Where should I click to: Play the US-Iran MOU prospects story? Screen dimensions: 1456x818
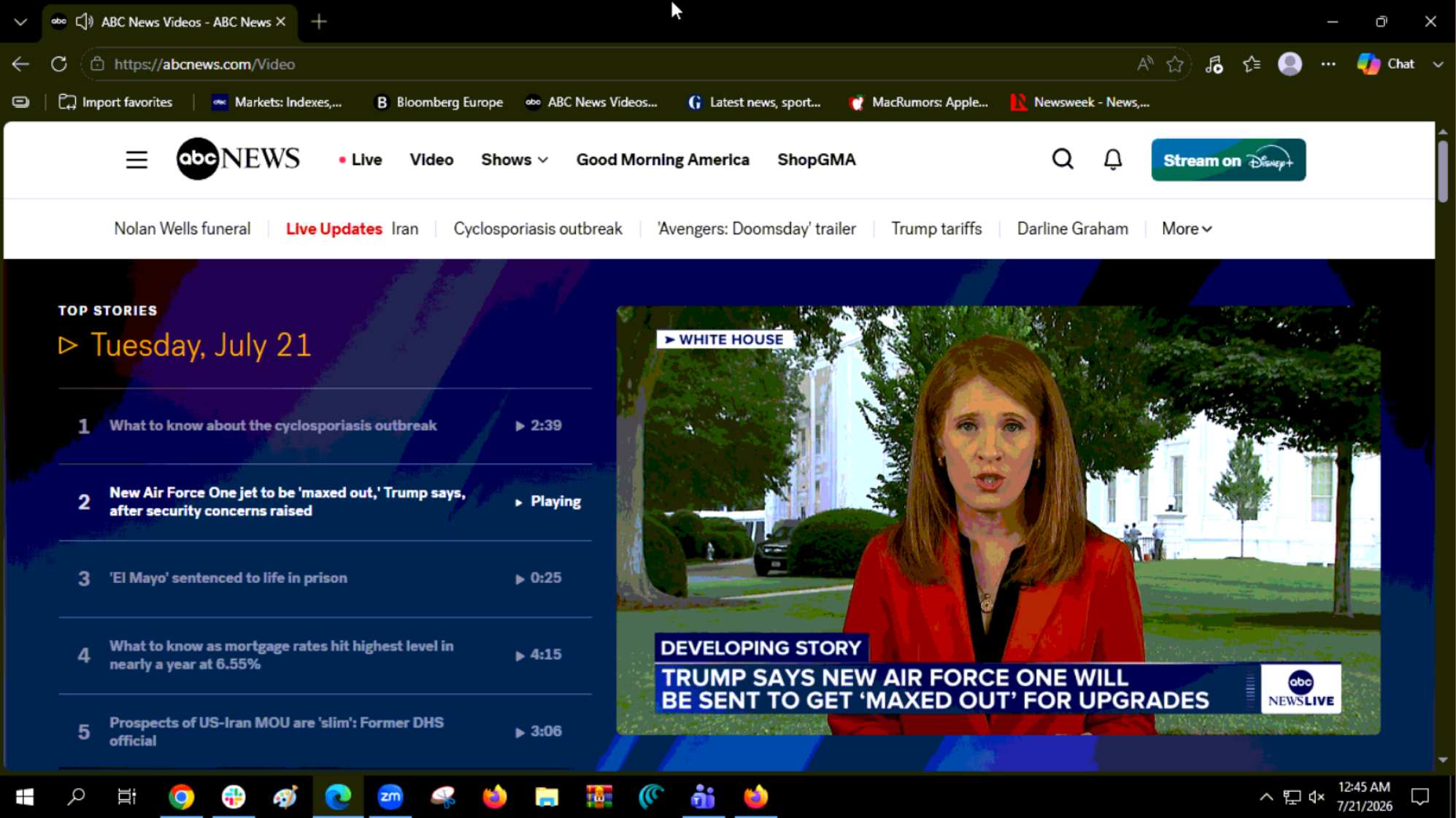tap(325, 731)
